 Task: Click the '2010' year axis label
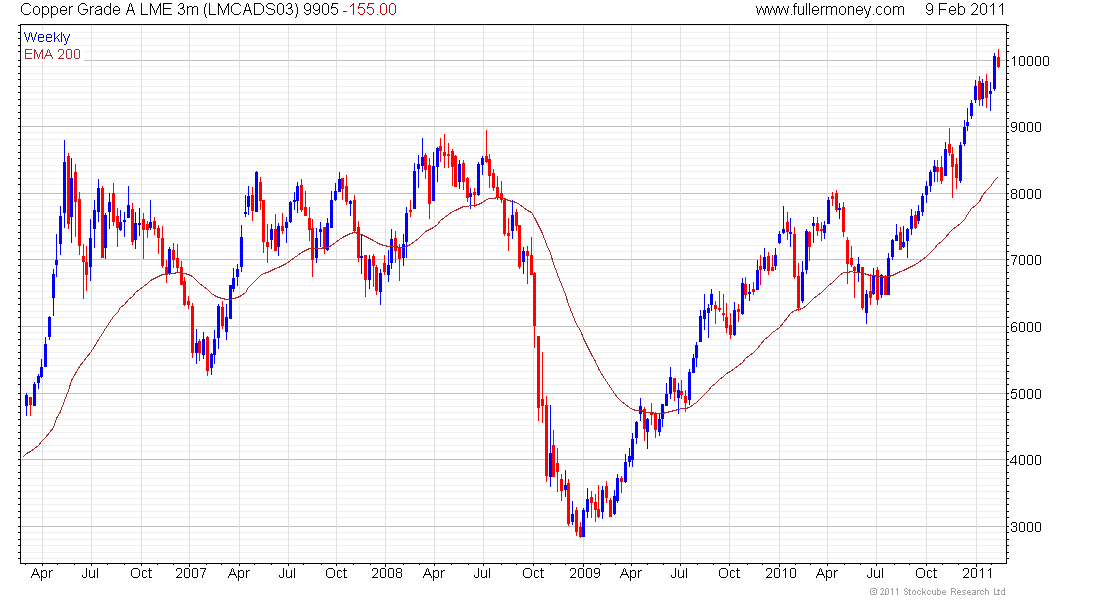(x=781, y=573)
